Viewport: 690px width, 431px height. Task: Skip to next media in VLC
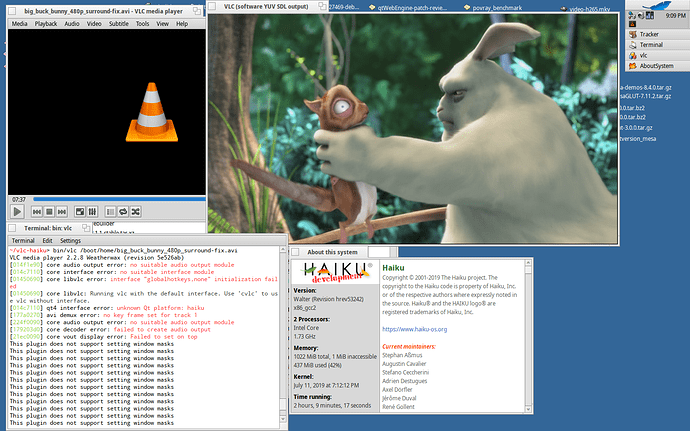[62, 212]
